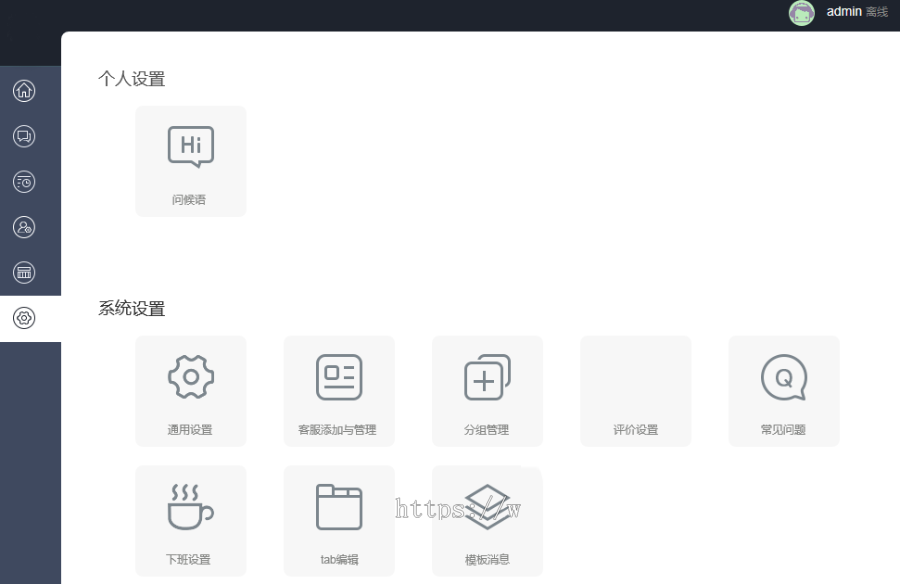Open the home icon in the sidebar
The width and height of the screenshot is (900, 584).
point(24,91)
